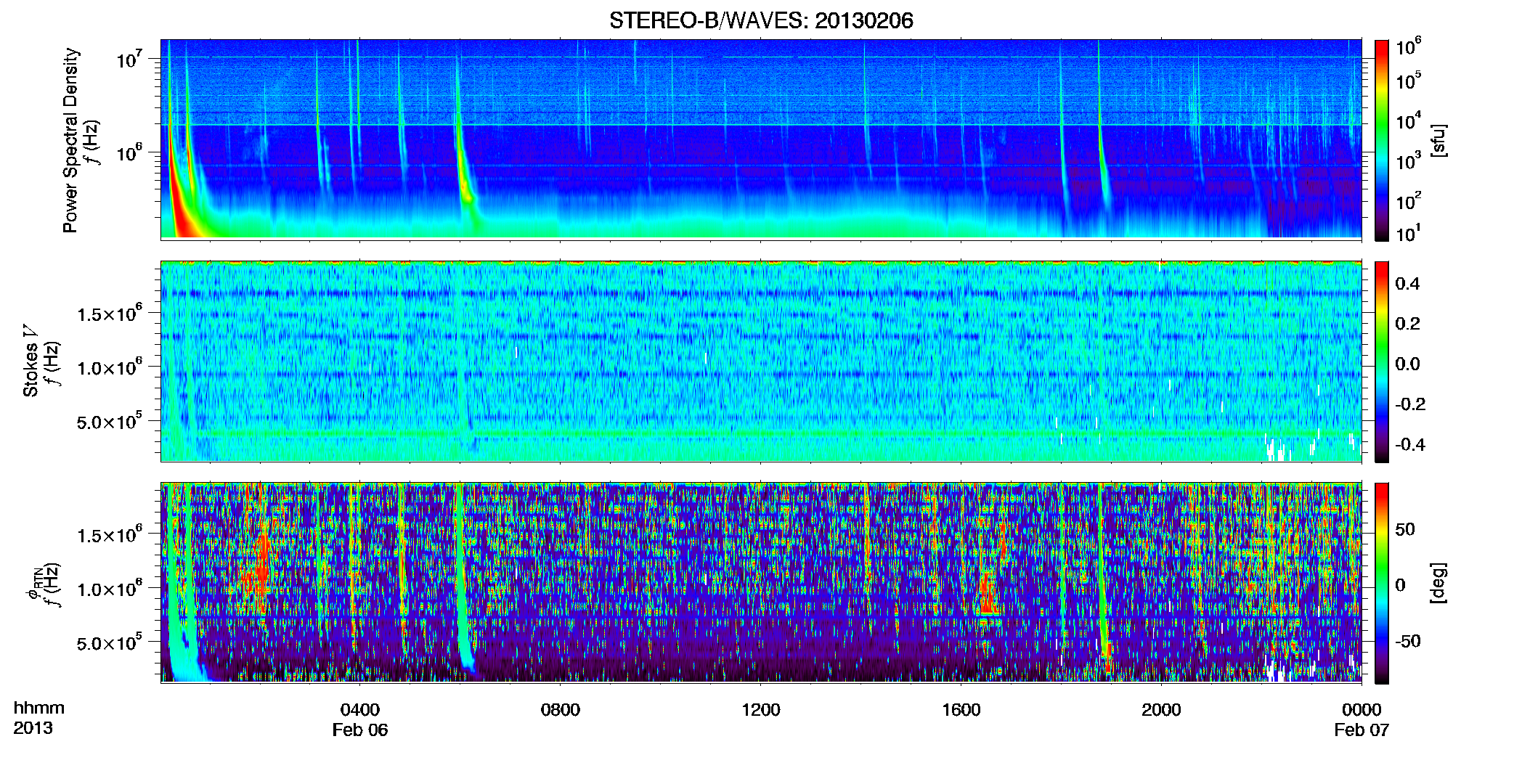This screenshot has height=784, width=1522.
Task: Click the 5.0×10^5 tick of phi panel
Action: (x=110, y=642)
